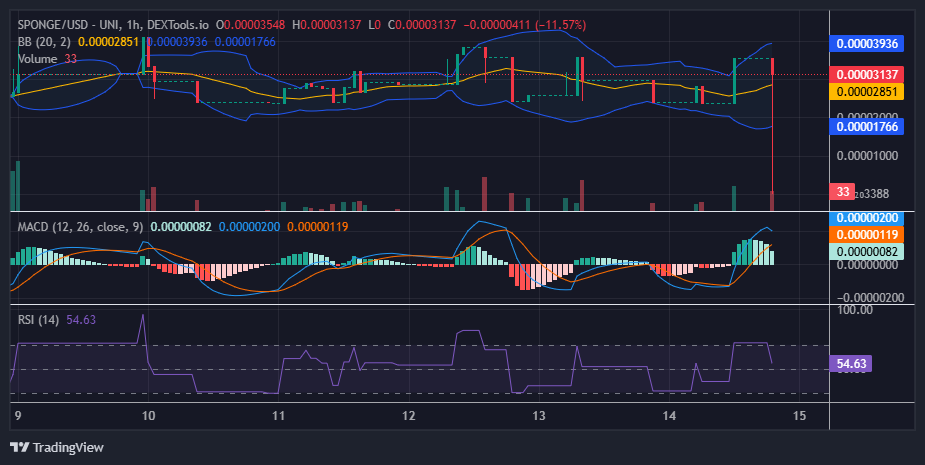The width and height of the screenshot is (925, 465).
Task: Click the orange signal tag 0.00000119
Action: [867, 234]
